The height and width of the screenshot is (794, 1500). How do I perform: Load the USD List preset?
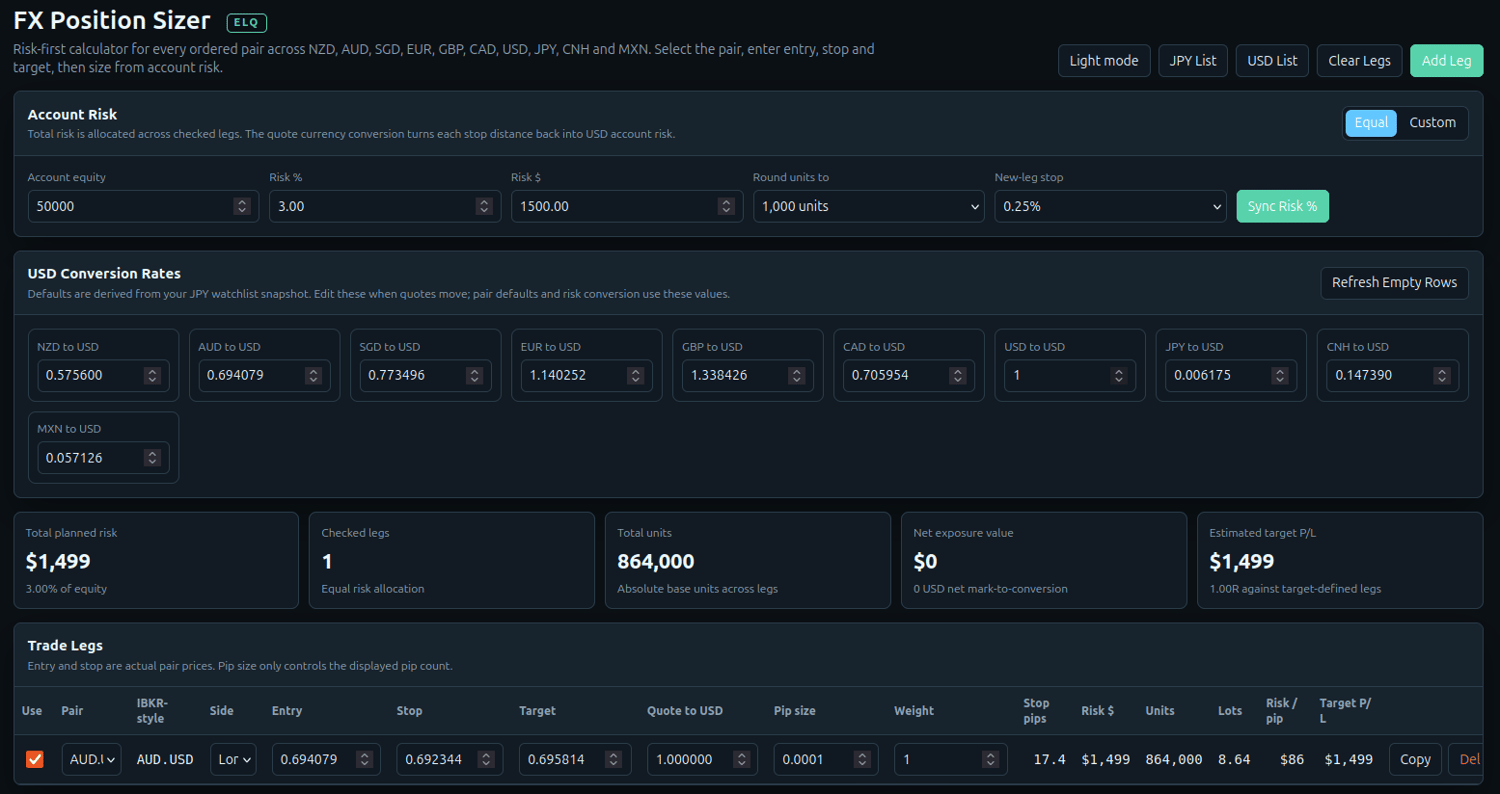point(1272,61)
